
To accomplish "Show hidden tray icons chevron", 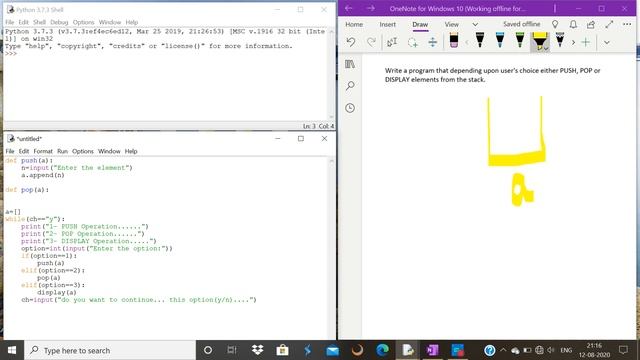I will tap(503, 350).
